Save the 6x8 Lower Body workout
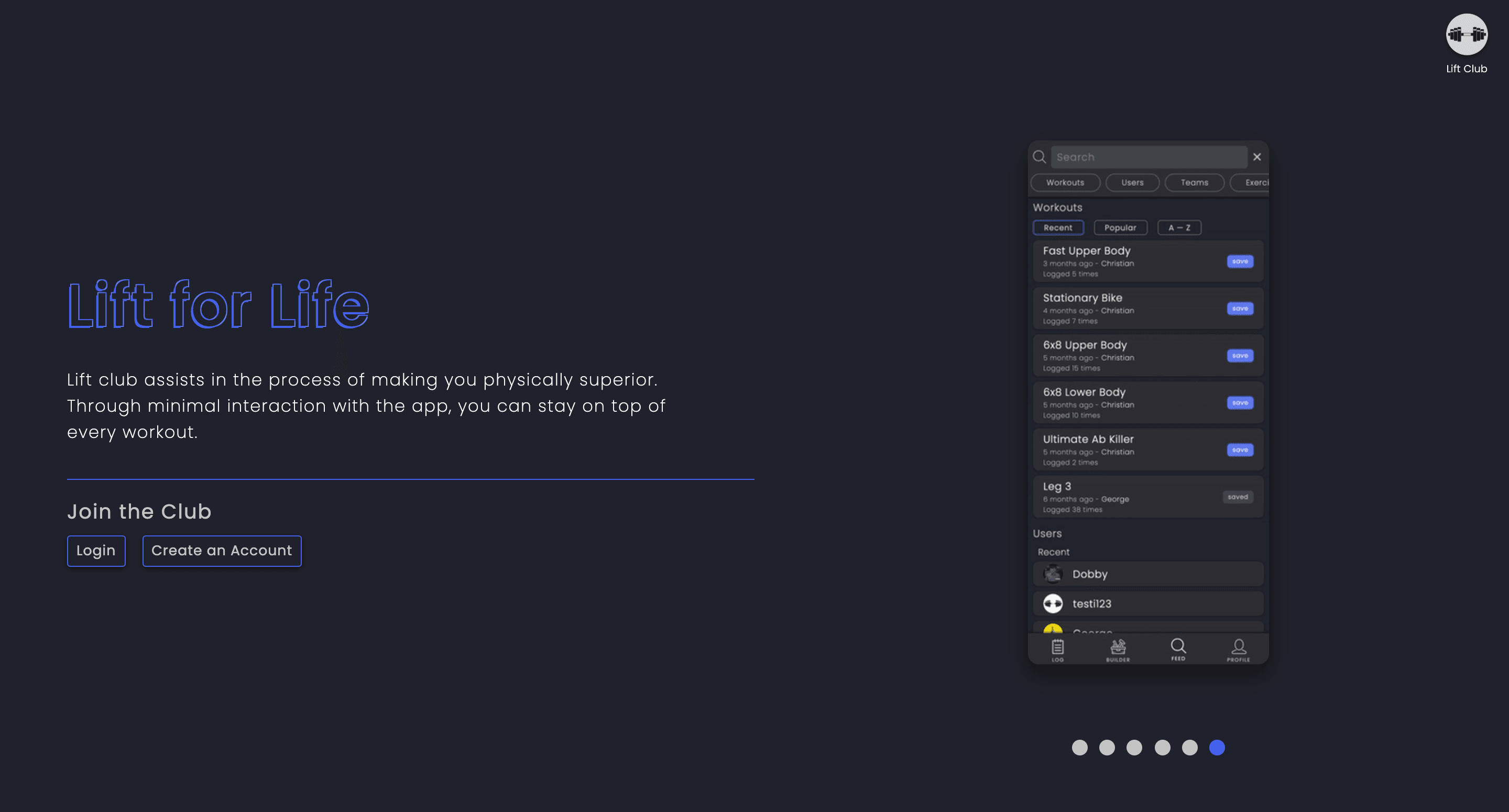 point(1240,403)
